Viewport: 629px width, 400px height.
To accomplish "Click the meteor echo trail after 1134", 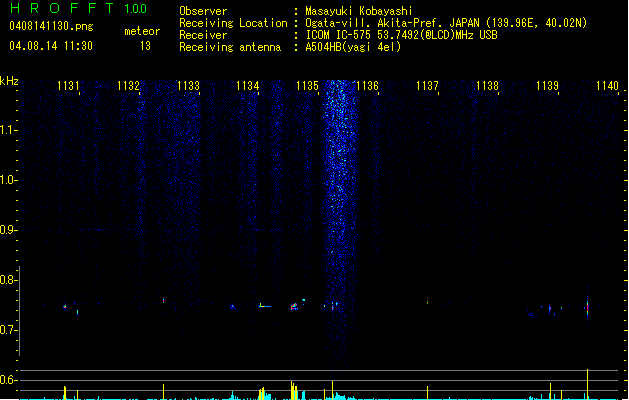I will (x=265, y=306).
